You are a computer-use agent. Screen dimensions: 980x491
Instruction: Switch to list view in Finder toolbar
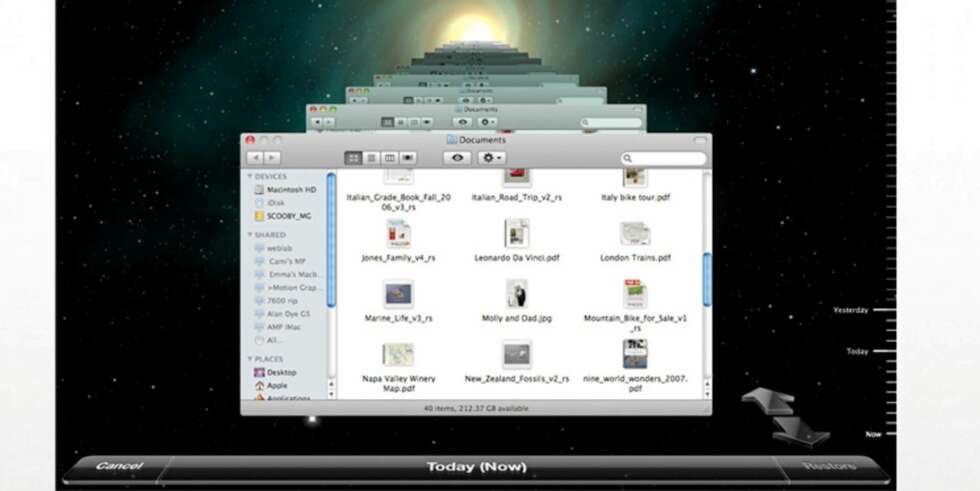pos(371,158)
